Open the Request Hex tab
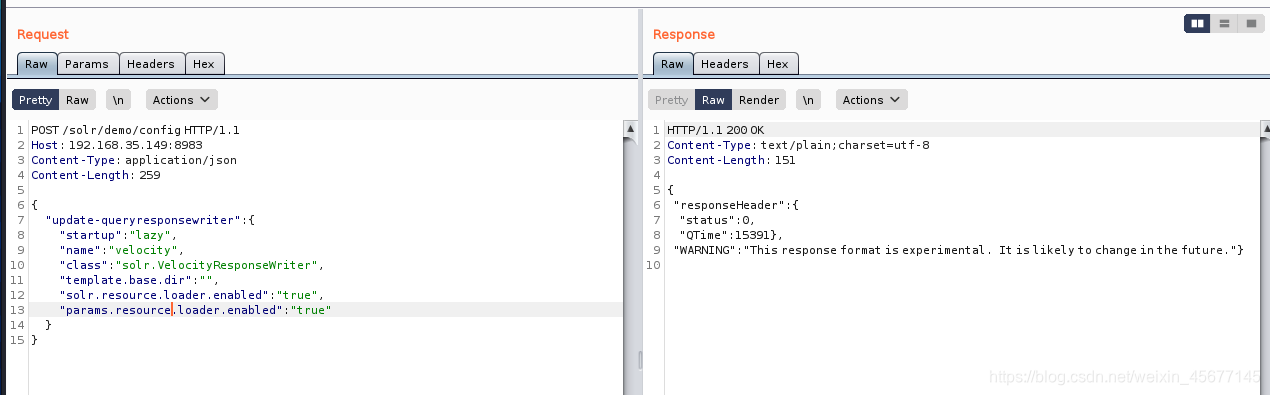This screenshot has height=395, width=1270. (204, 64)
